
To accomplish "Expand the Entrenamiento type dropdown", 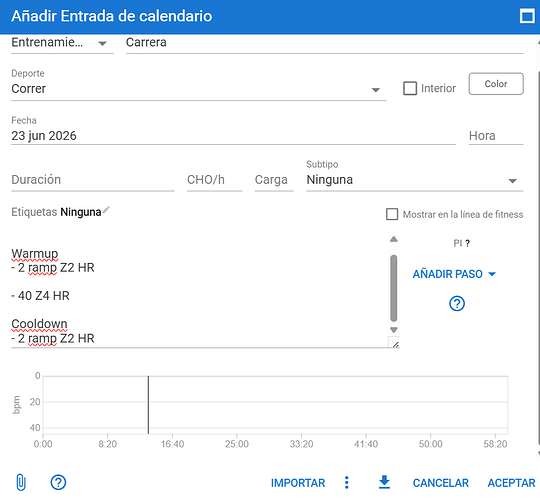I will pyautogui.click(x=62, y=43).
